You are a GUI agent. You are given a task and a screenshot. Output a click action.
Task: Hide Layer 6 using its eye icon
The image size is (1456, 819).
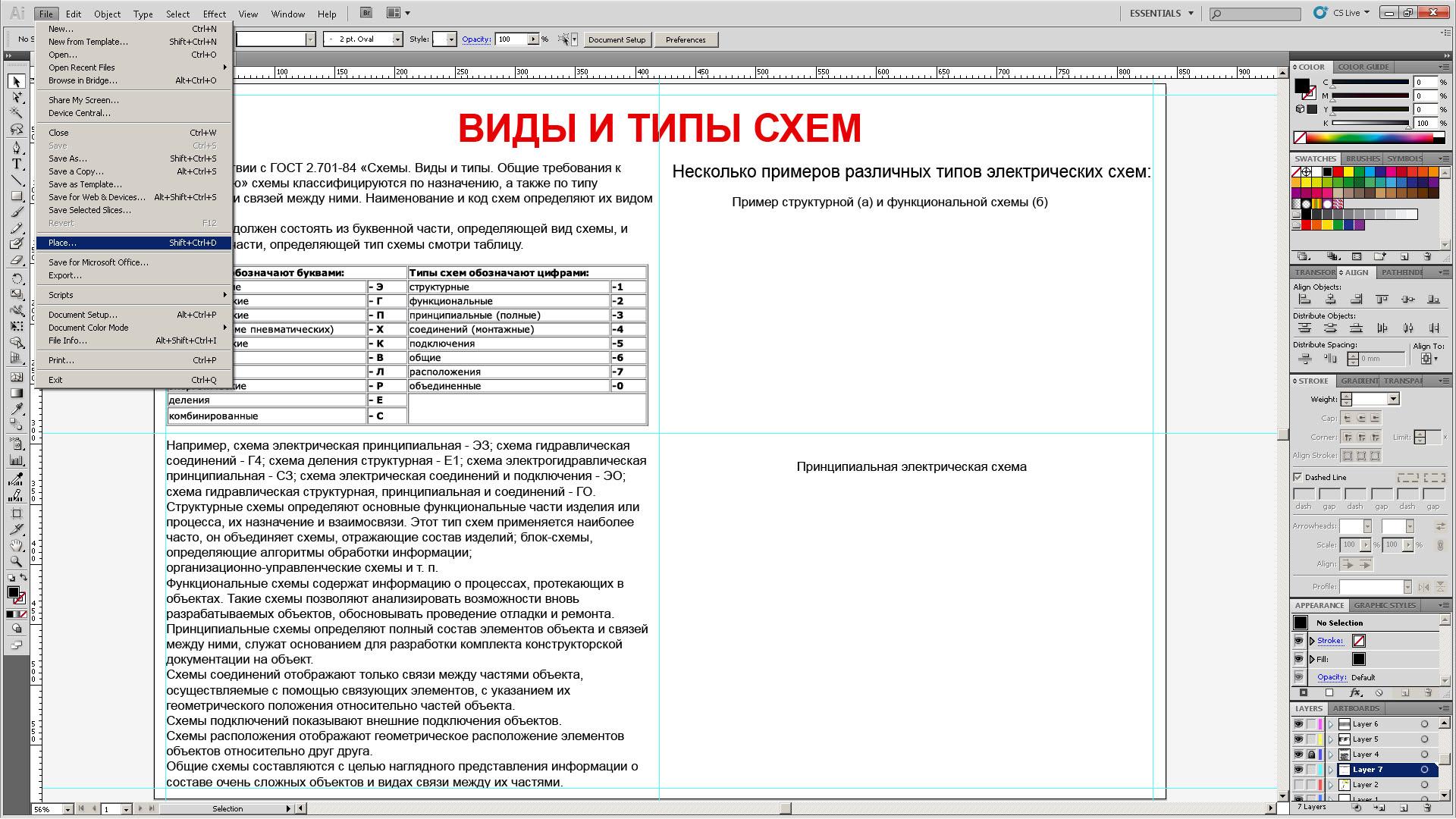point(1299,724)
